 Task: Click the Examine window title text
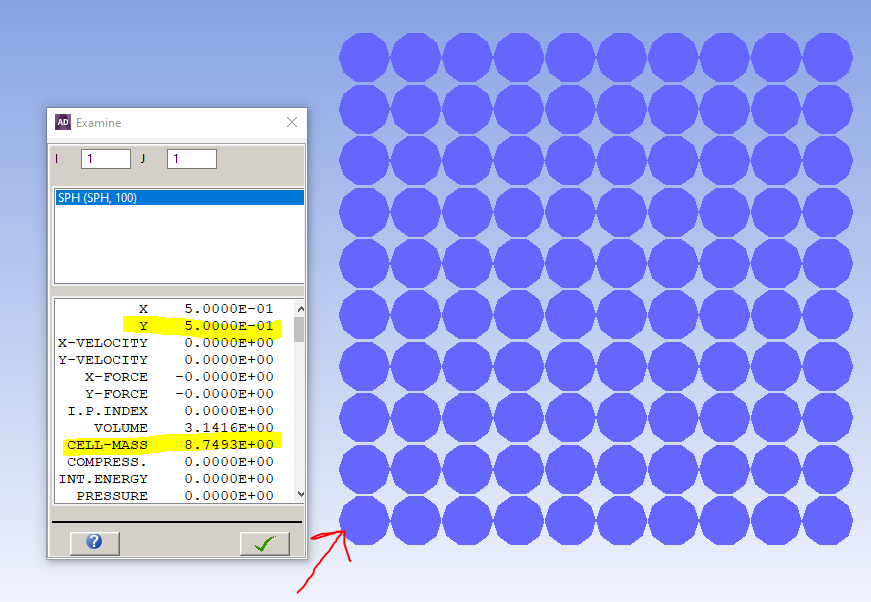(98, 123)
